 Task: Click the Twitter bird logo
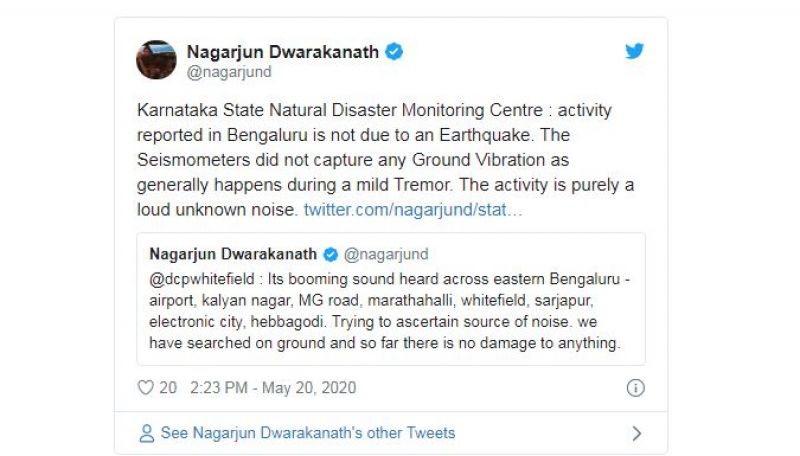(x=634, y=51)
